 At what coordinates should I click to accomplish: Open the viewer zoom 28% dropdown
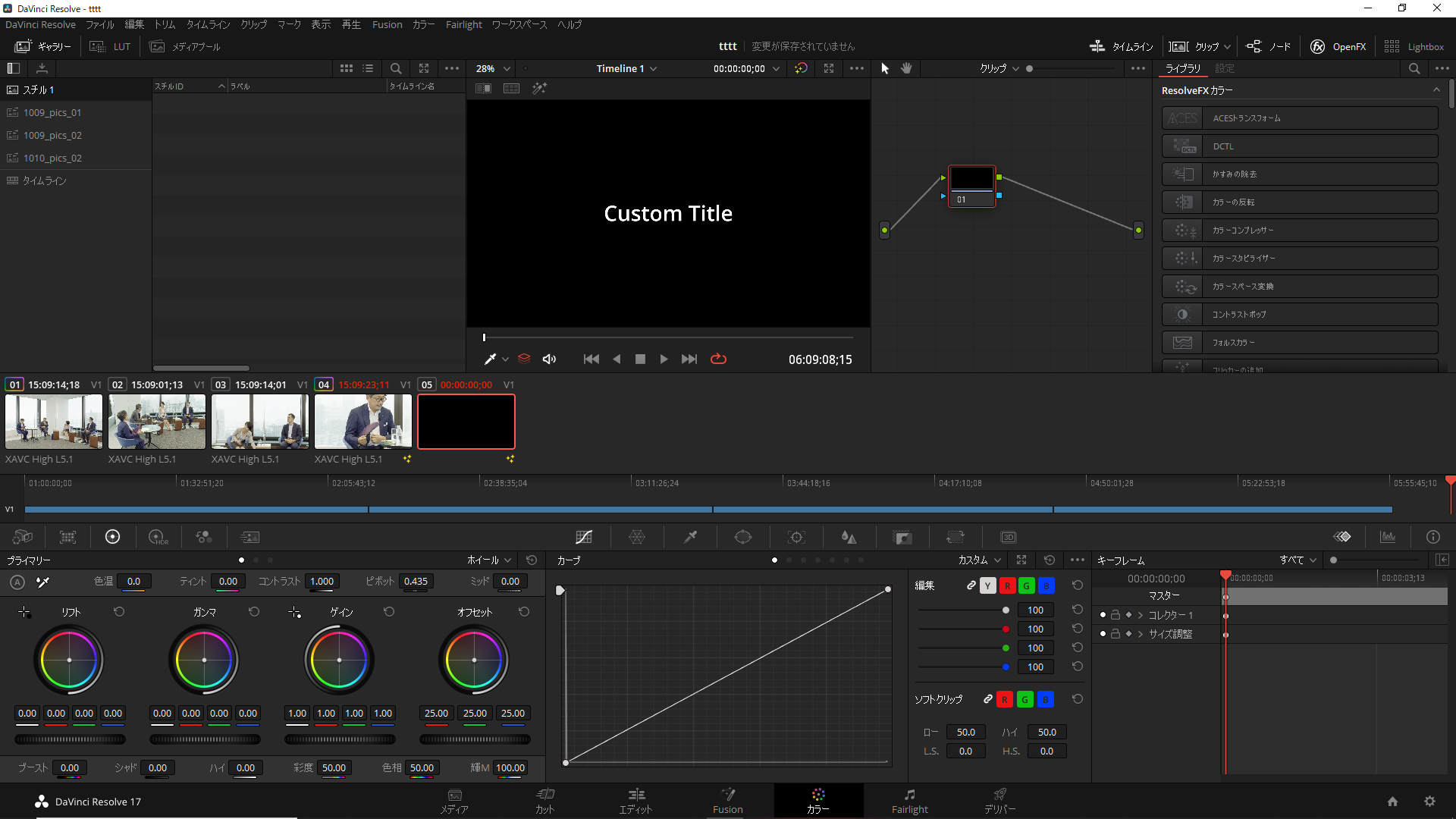(493, 68)
